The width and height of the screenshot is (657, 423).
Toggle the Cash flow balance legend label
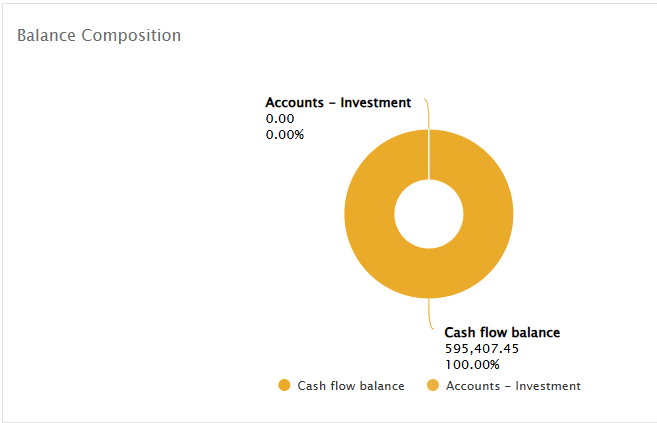(351, 386)
